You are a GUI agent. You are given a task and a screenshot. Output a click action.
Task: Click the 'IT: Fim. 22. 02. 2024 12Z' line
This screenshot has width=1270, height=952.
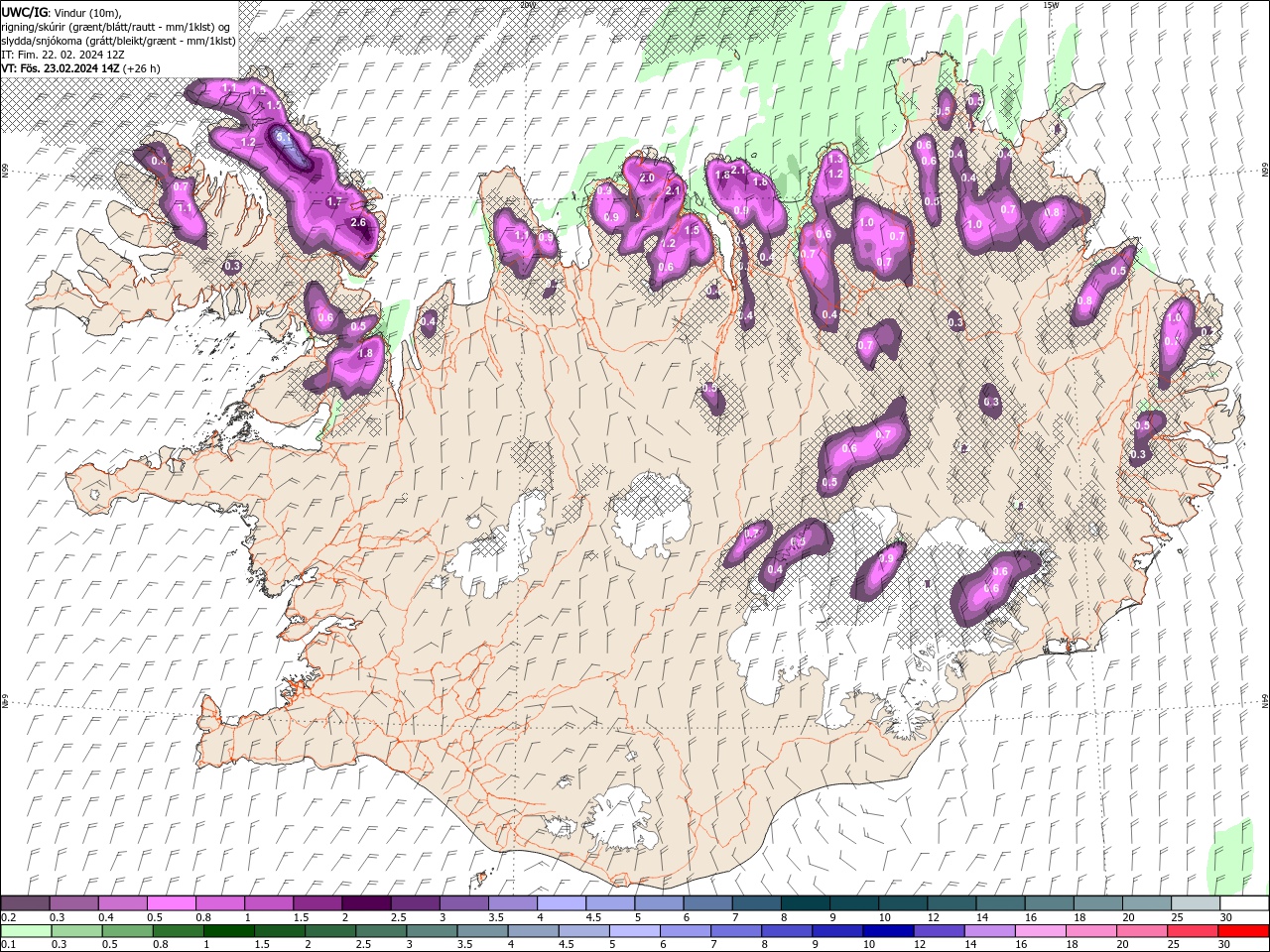coord(63,55)
